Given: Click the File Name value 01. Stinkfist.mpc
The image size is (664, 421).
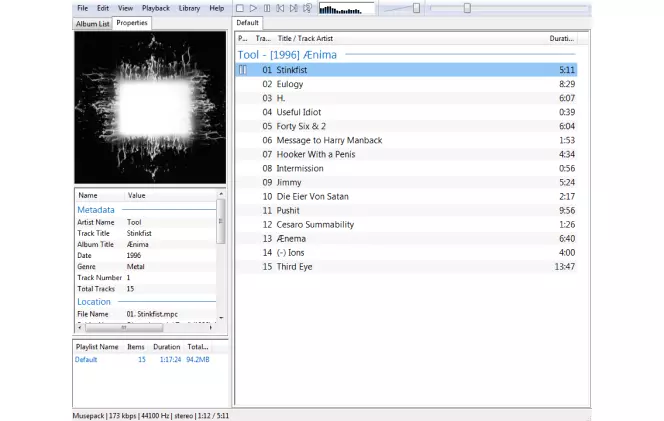Looking at the screenshot, I should pos(152,314).
